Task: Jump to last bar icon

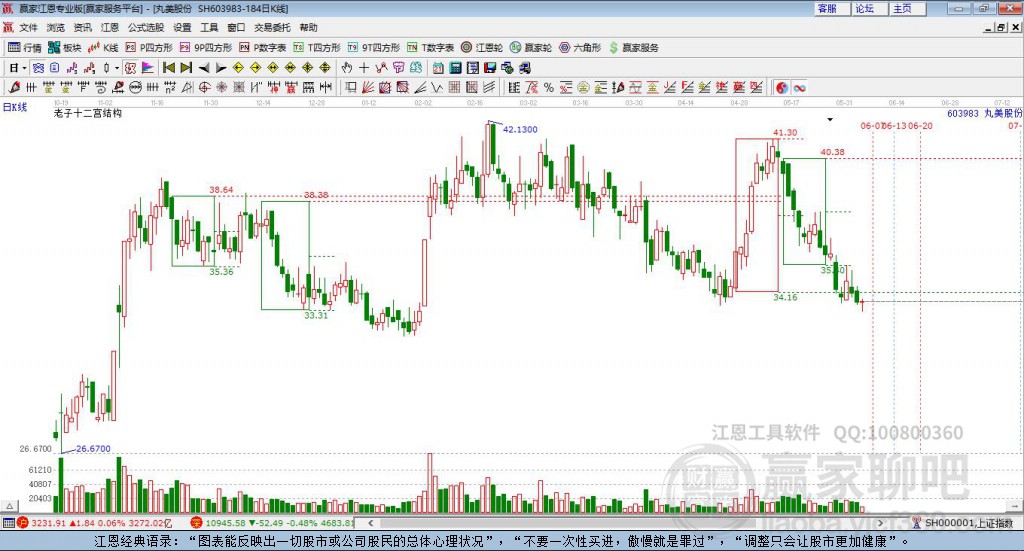Action: 186,68
